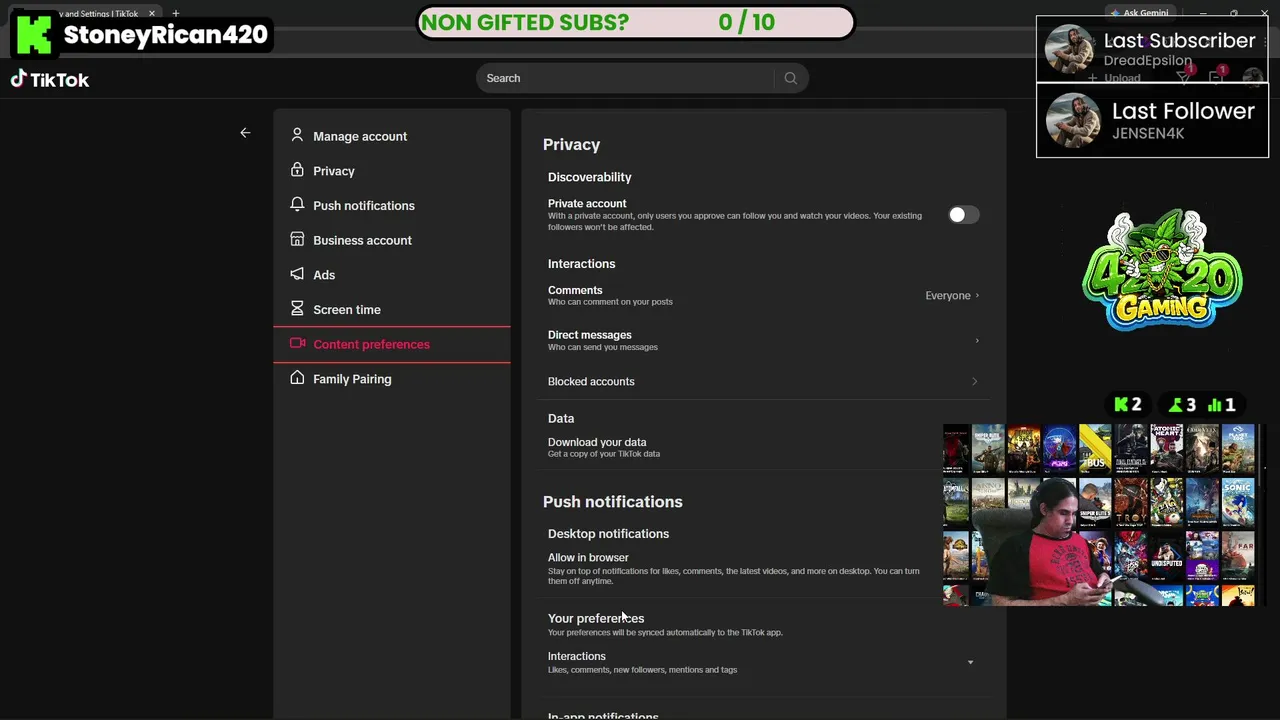Viewport: 1280px width, 720px height.
Task: Go back with the left arrow
Action: point(245,132)
